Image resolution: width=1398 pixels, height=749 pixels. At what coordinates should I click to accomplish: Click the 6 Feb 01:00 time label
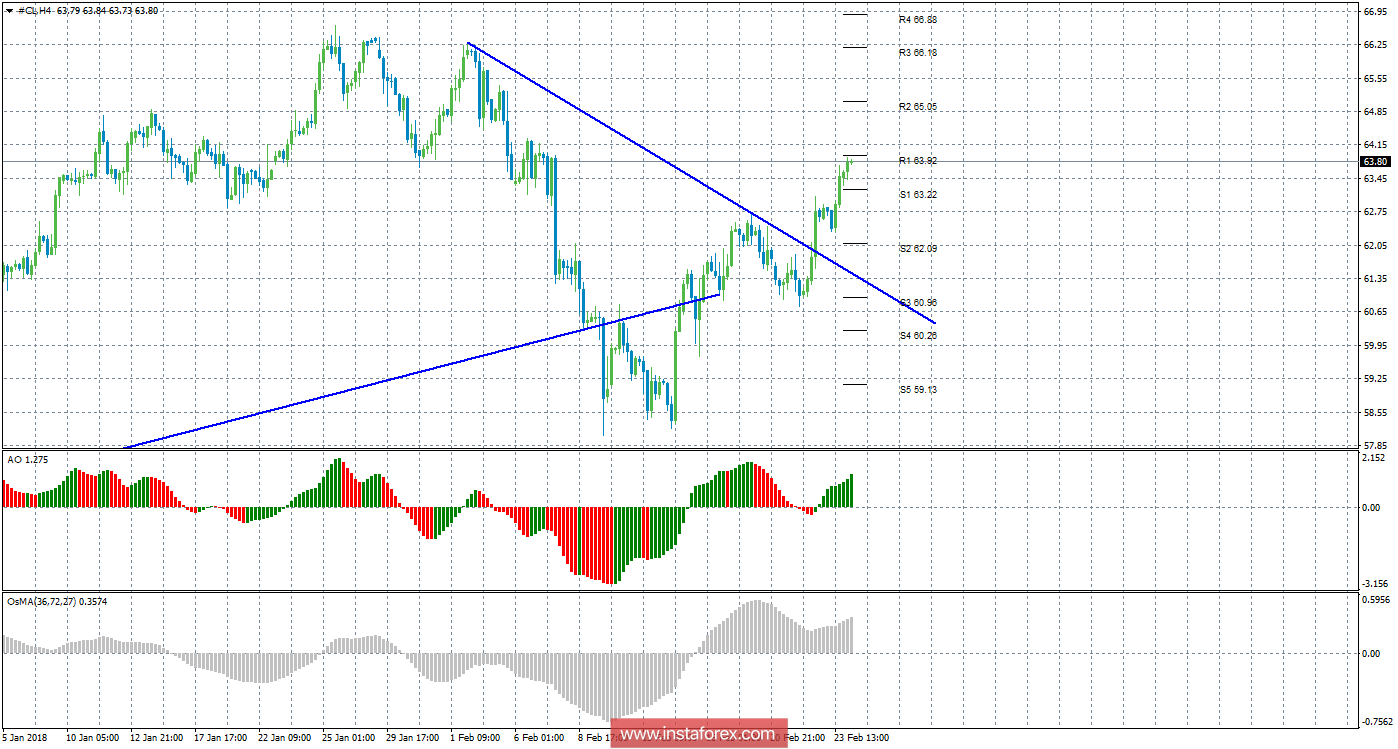pos(539,738)
